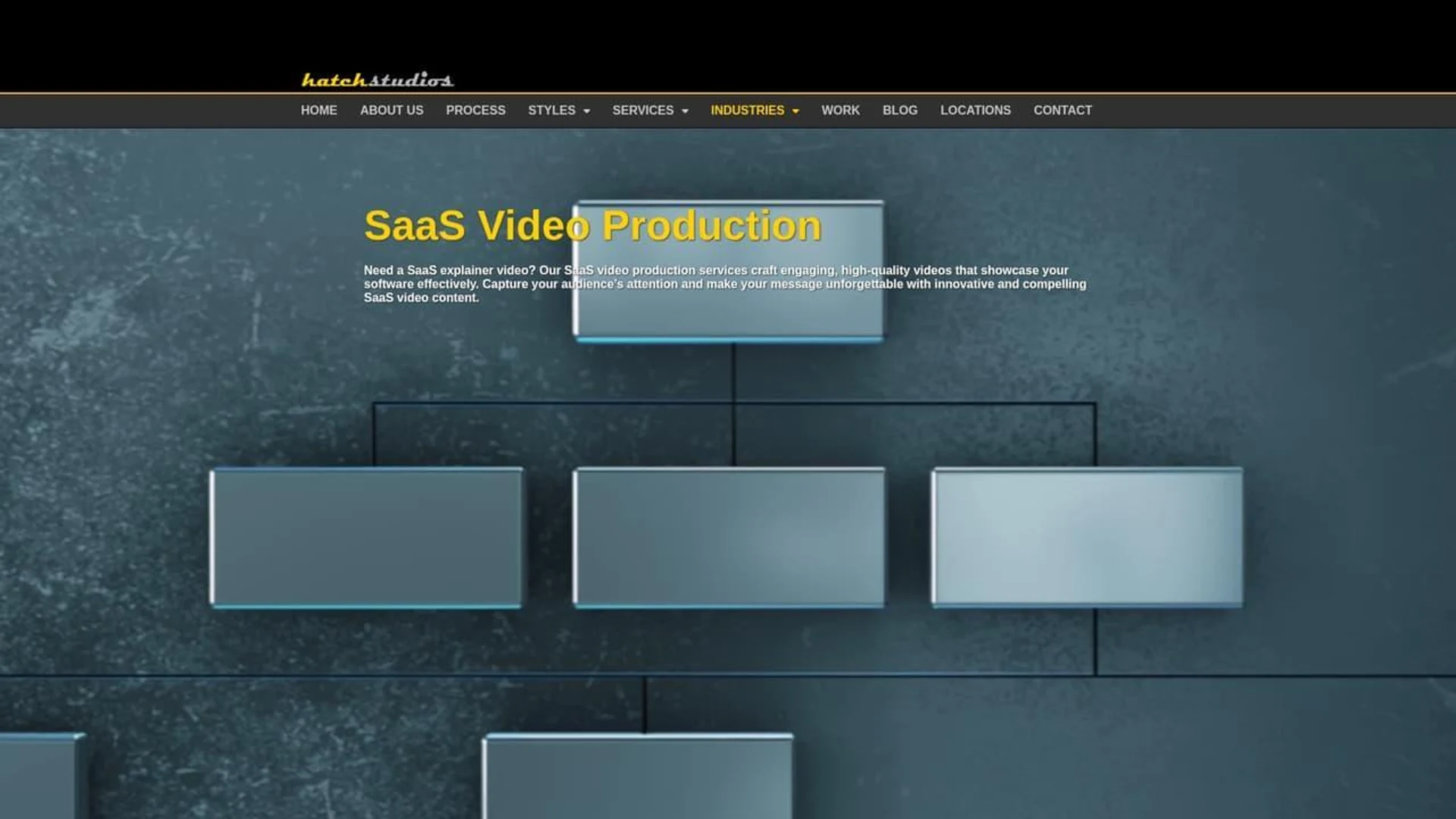The width and height of the screenshot is (1456, 819).
Task: Go to the CONTACT page
Action: [1062, 110]
